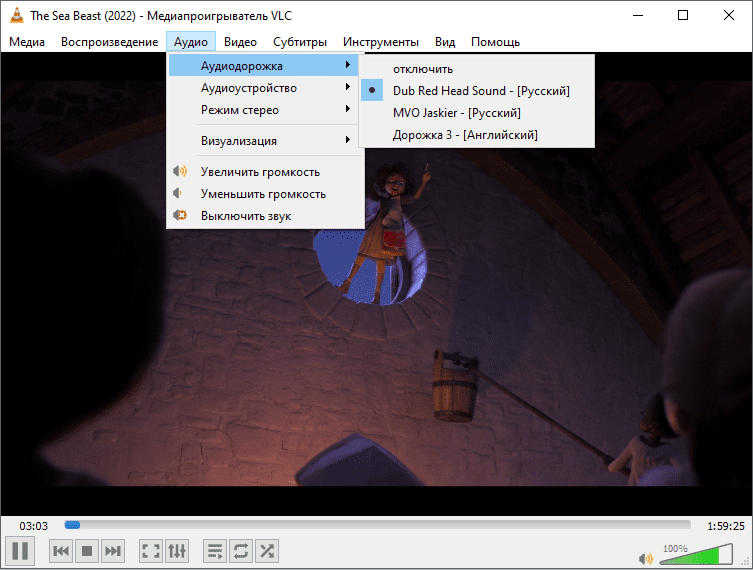Toggle loop repeat mode
753x570 pixels.
click(x=241, y=551)
